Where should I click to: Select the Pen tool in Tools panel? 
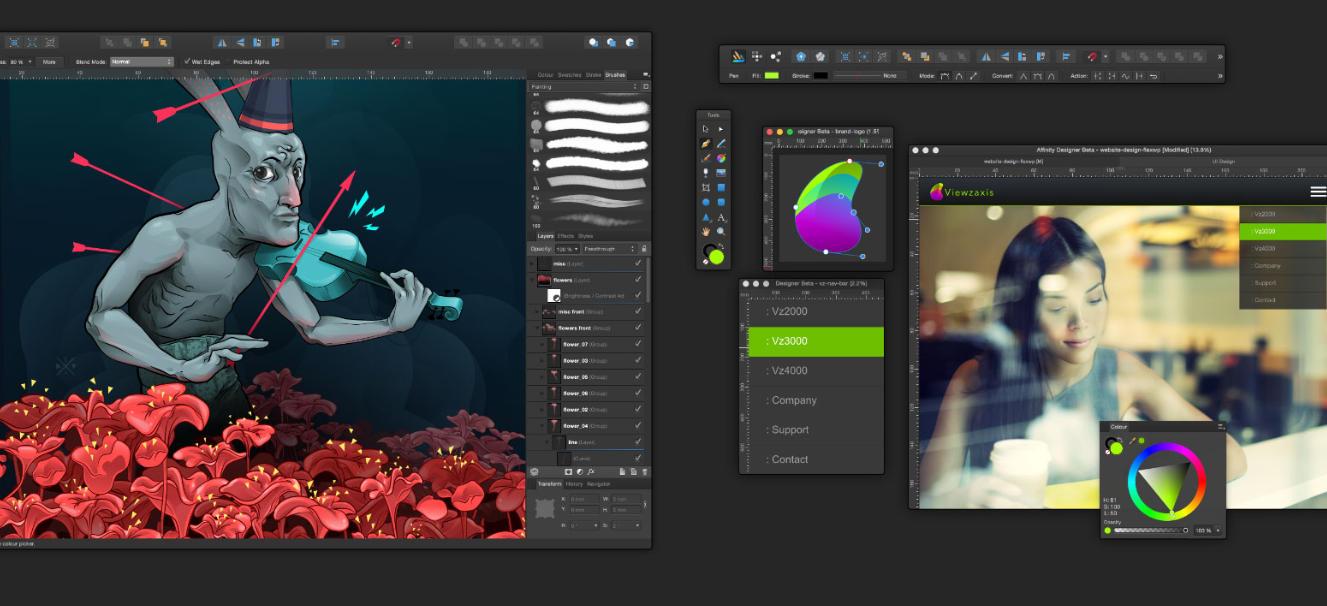tap(706, 144)
